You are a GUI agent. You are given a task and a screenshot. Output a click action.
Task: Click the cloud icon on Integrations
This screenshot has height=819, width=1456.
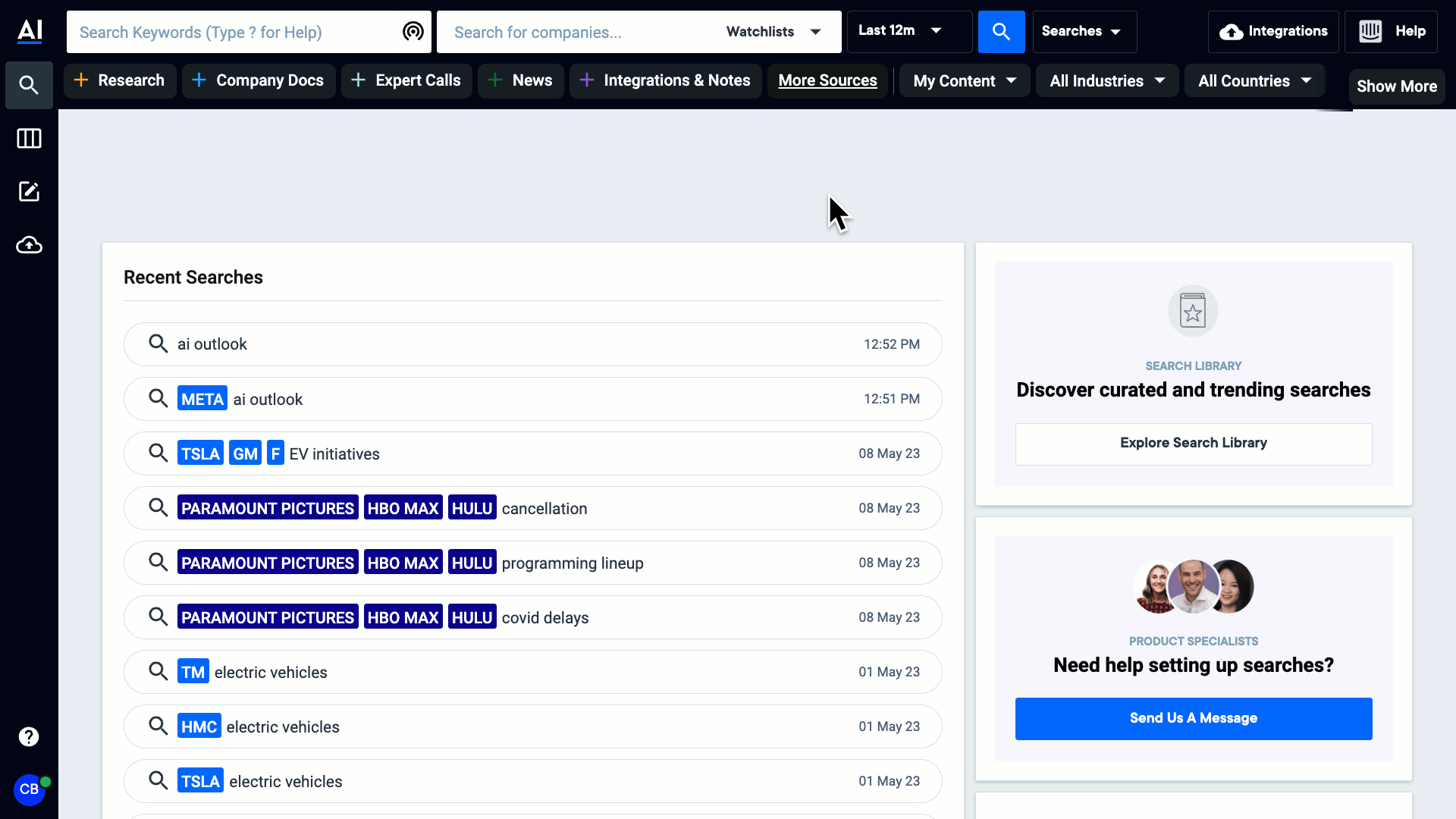tap(1231, 32)
